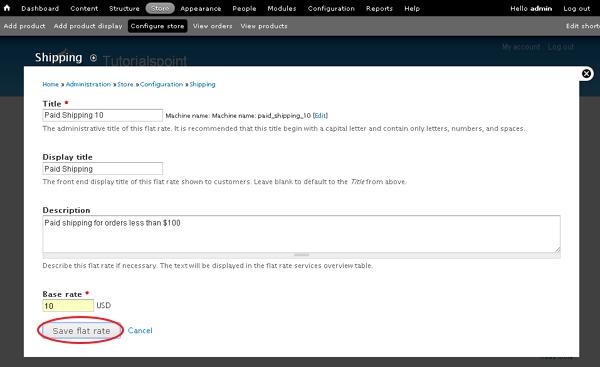Click Edit shortcuts link
The width and height of the screenshot is (600, 367).
pyautogui.click(x=583, y=26)
